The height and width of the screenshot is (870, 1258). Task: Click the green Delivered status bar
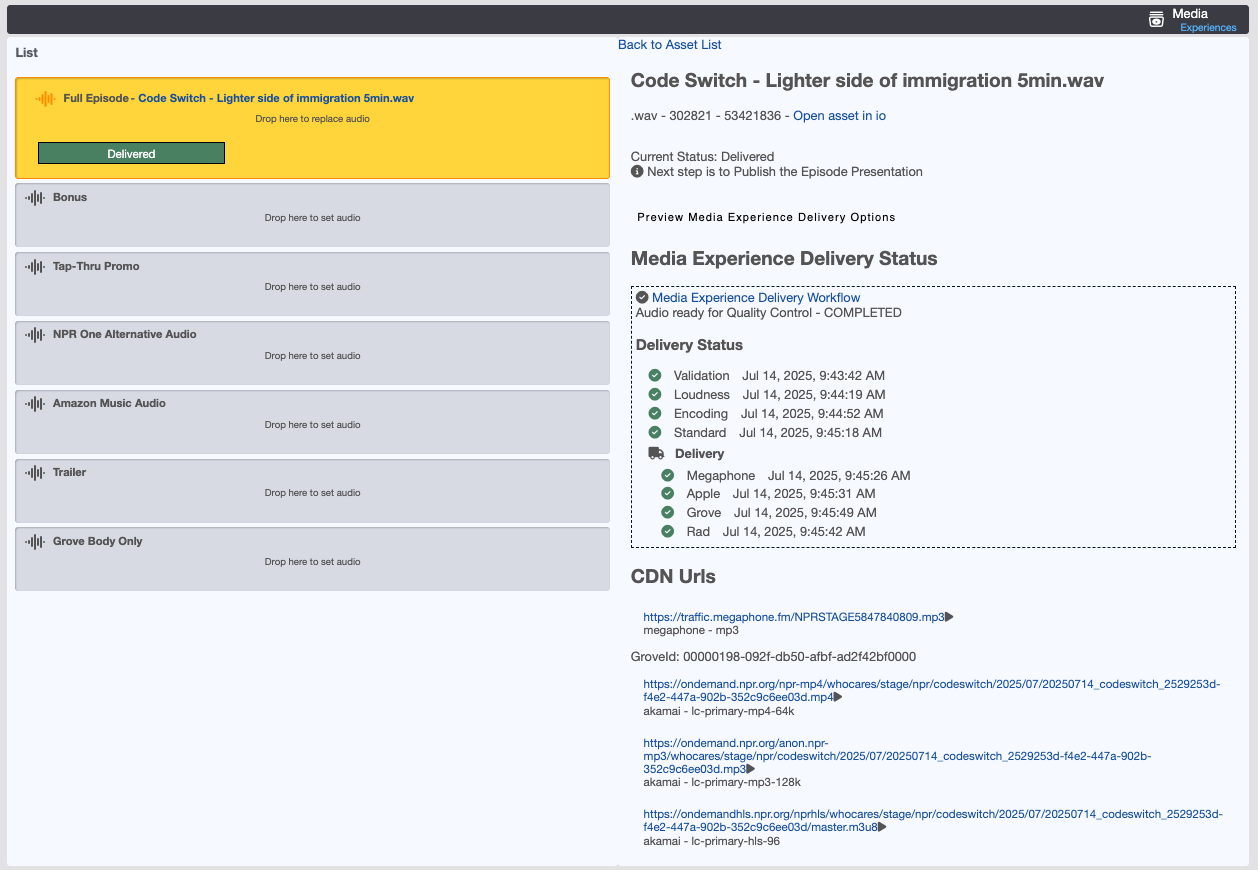(131, 153)
